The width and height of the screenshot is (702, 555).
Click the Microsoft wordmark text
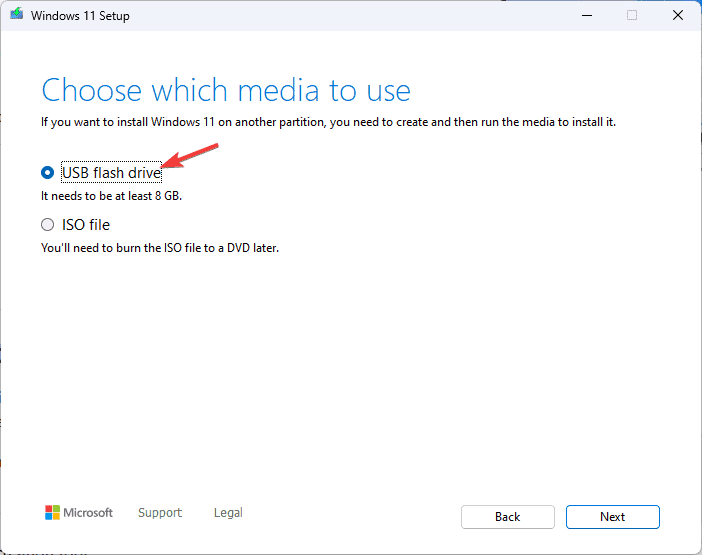coord(88,512)
